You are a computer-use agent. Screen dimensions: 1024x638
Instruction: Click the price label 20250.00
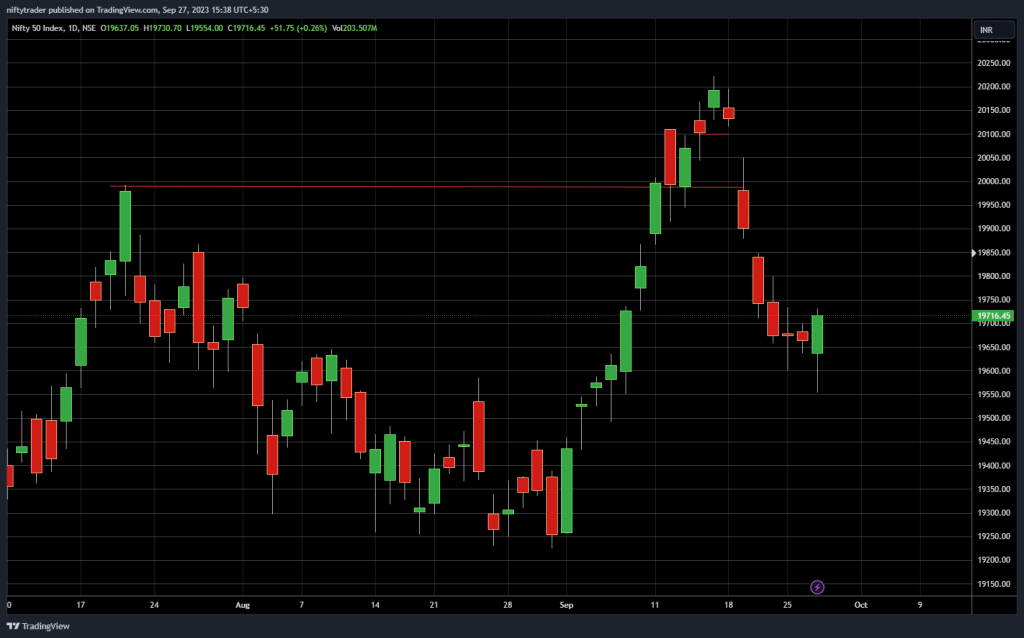click(x=993, y=63)
